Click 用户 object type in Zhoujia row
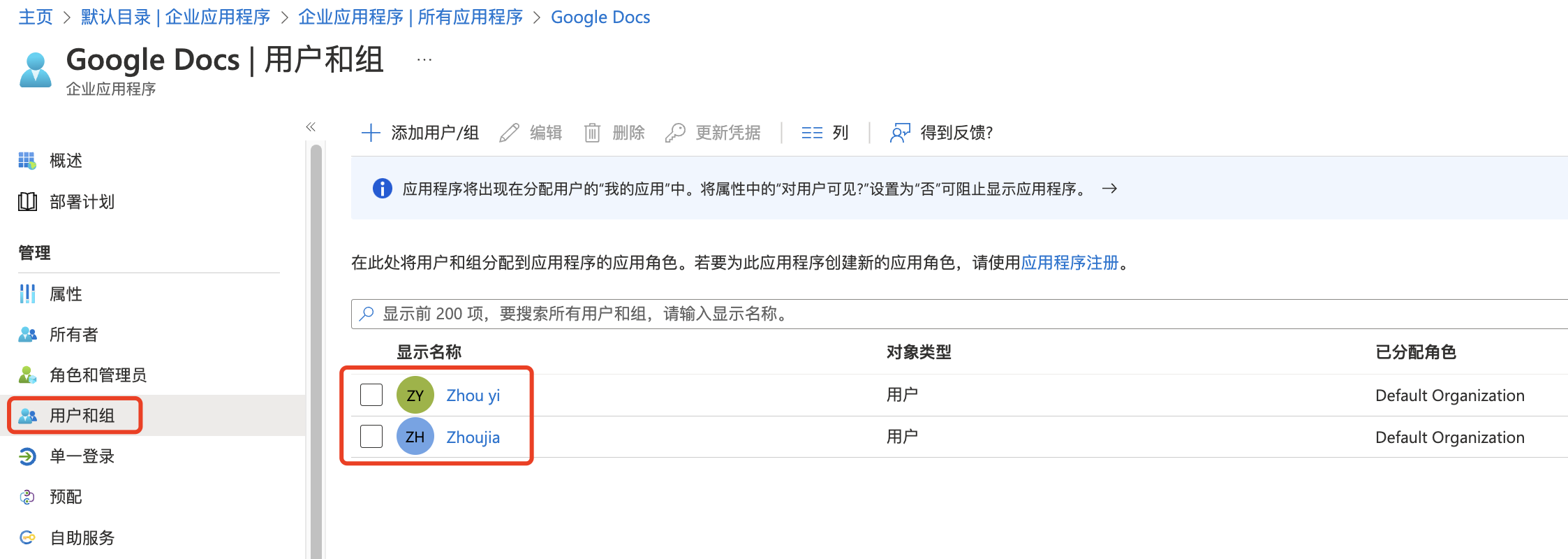1568x559 pixels. tap(902, 437)
